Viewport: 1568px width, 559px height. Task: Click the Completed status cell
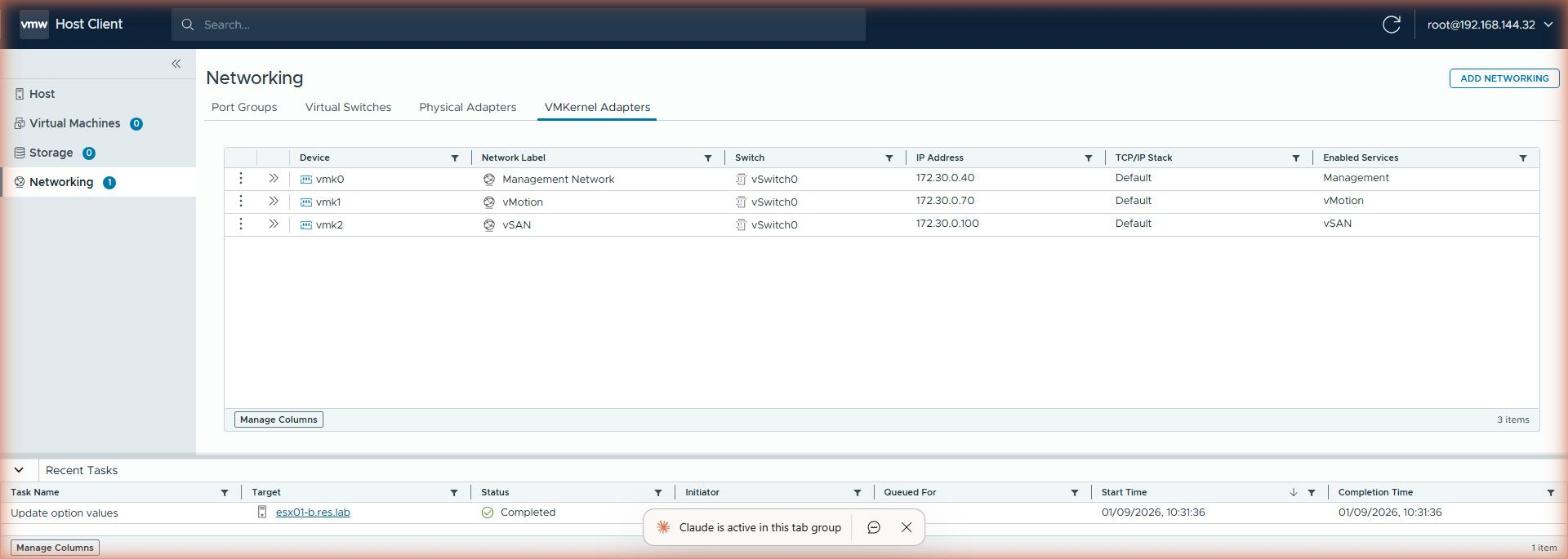point(518,512)
